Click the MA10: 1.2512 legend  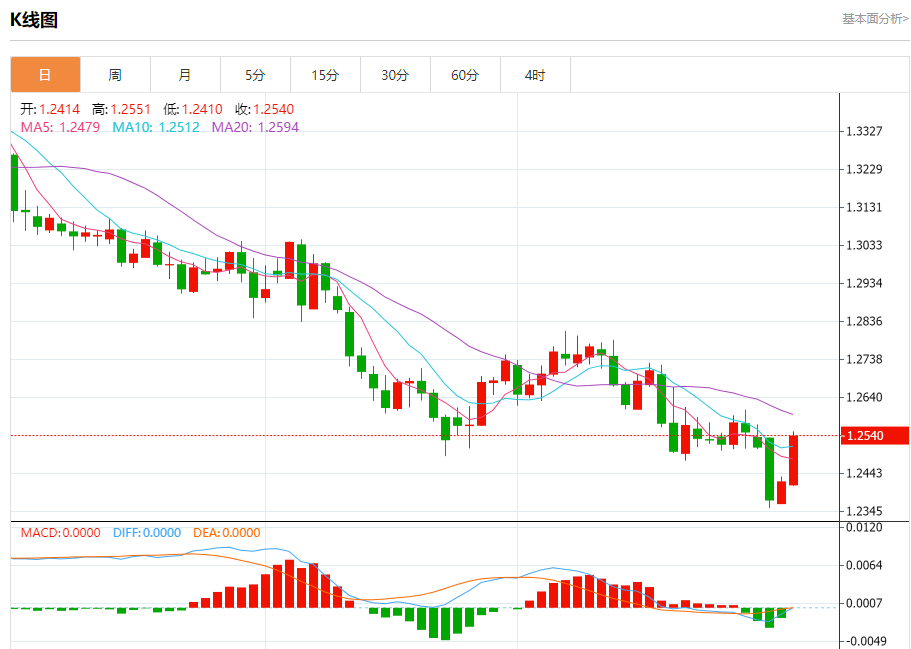click(156, 127)
